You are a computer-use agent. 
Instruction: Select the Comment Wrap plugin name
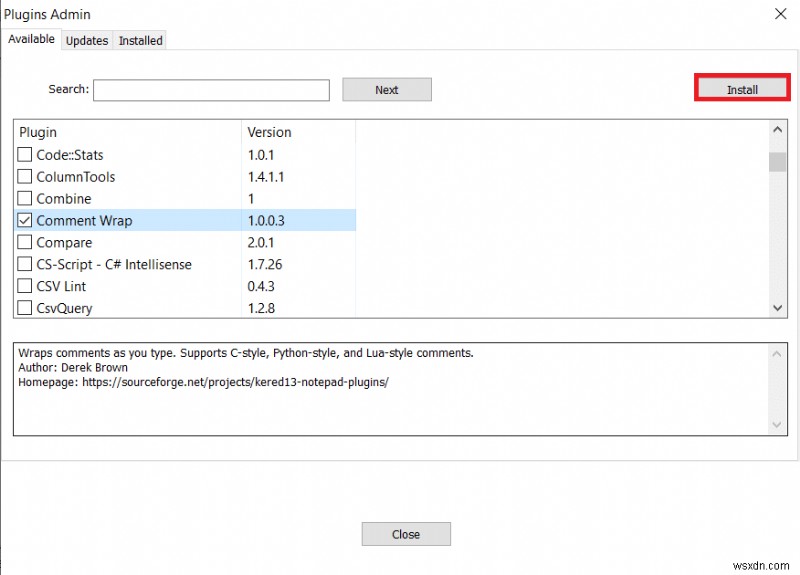[x=84, y=220]
